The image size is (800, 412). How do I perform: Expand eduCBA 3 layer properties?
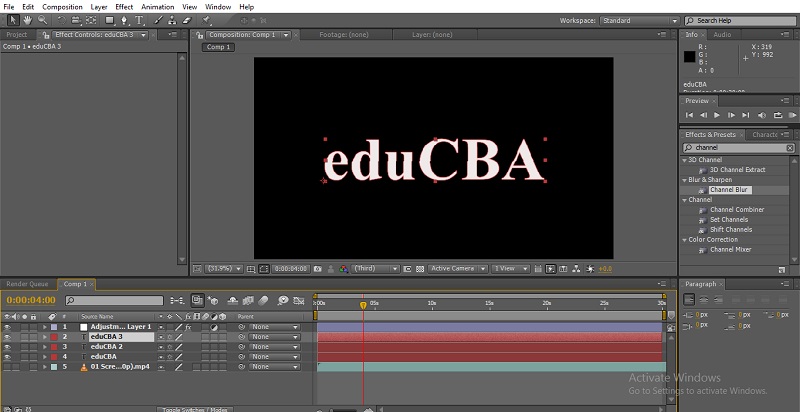coord(45,337)
